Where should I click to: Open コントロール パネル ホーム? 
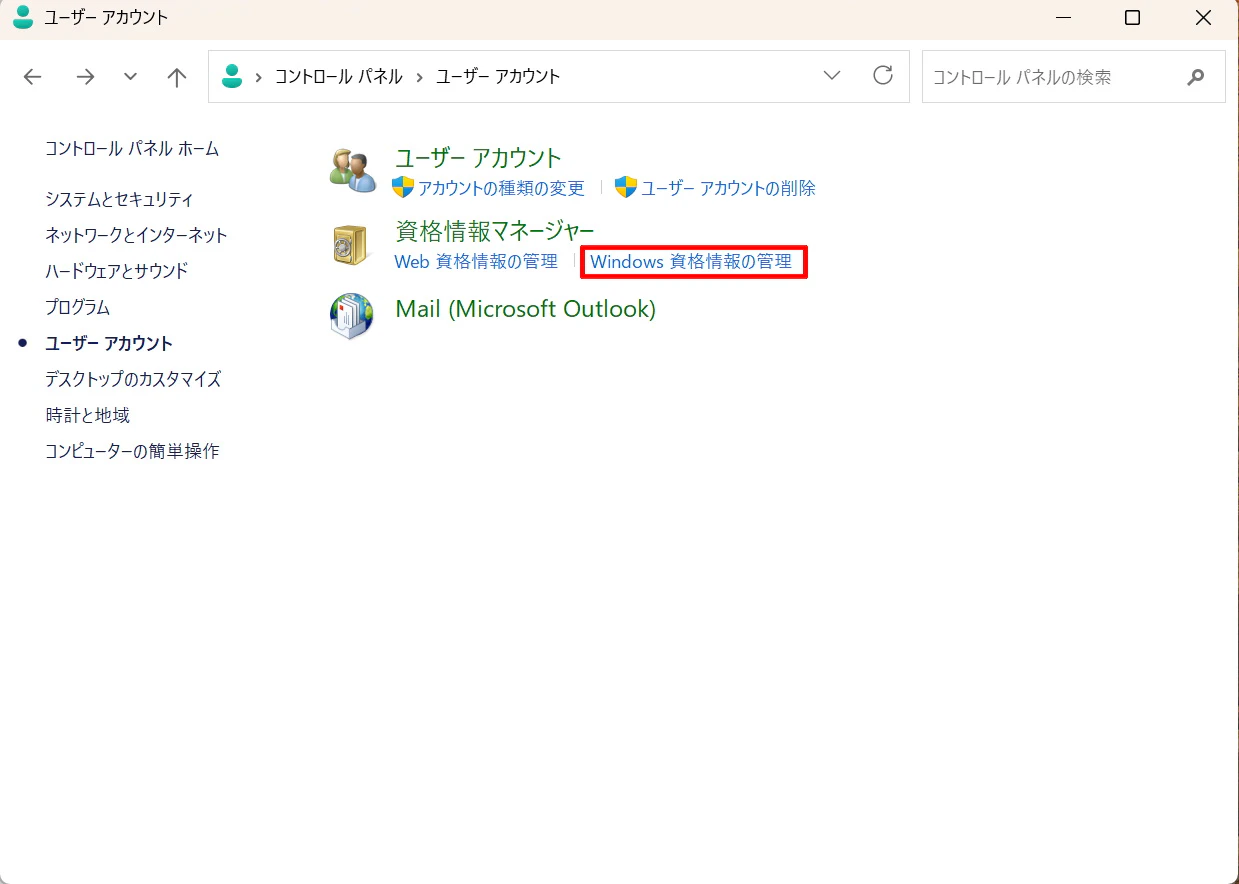pos(132,149)
